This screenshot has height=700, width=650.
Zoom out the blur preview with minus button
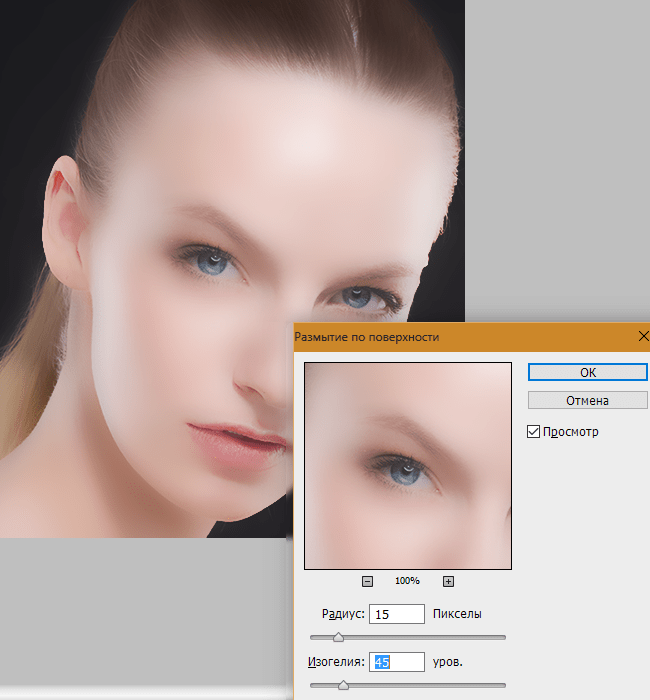367,581
